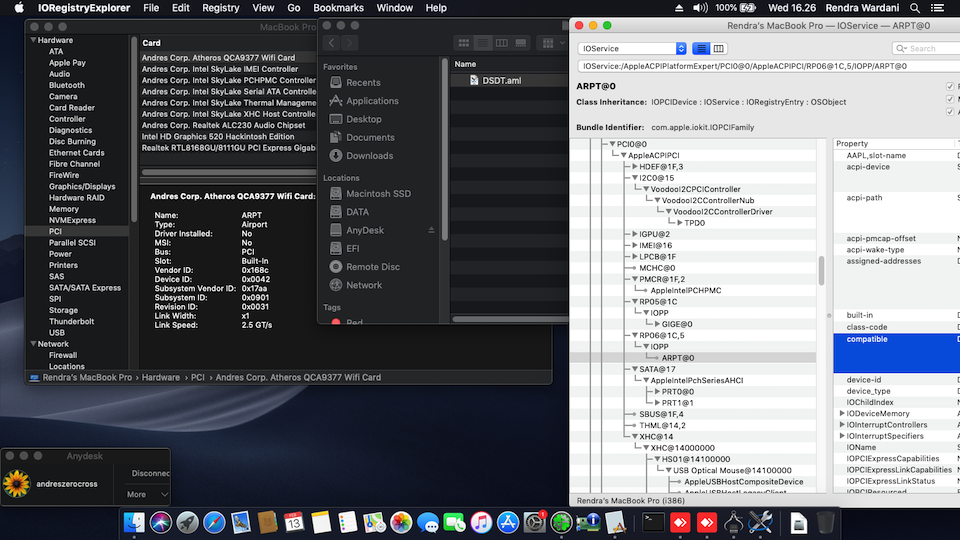
Task: Open Downloads in Finder sidebar
Action: (x=369, y=156)
